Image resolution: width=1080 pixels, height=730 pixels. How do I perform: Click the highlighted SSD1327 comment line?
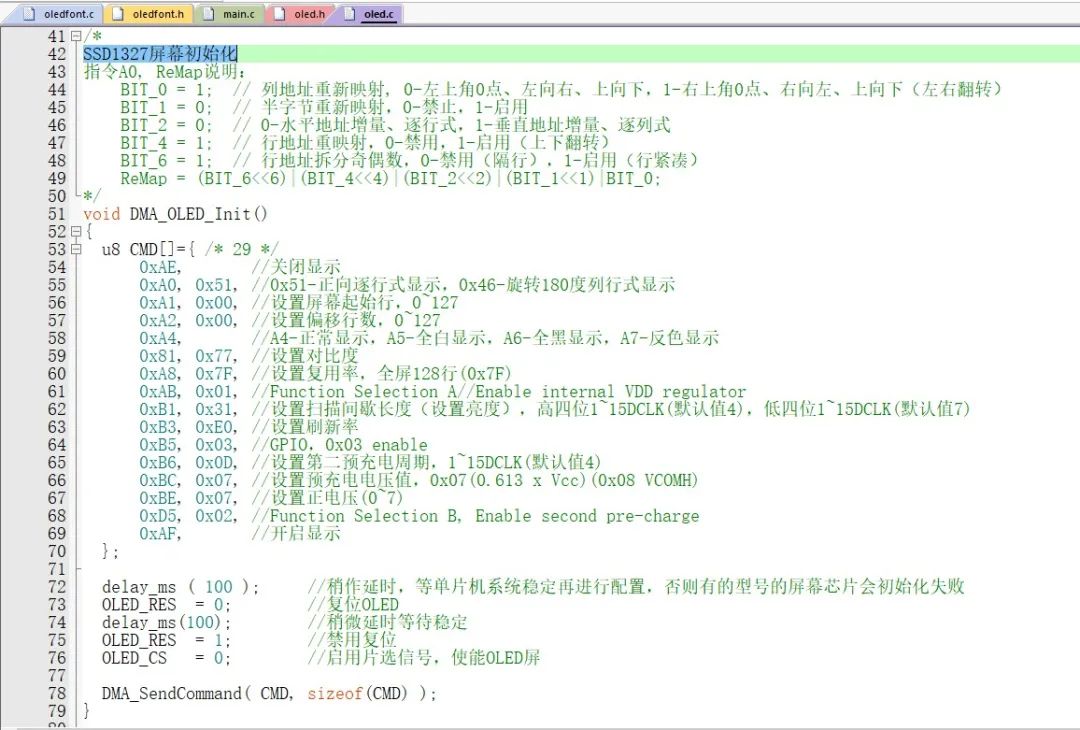160,54
